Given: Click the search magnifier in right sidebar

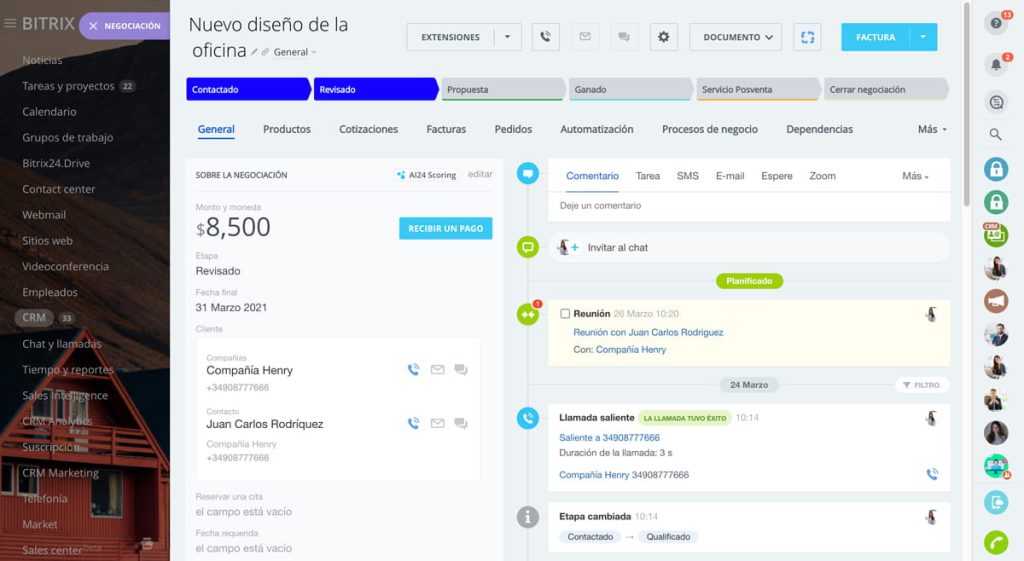Looking at the screenshot, I should click(x=996, y=134).
